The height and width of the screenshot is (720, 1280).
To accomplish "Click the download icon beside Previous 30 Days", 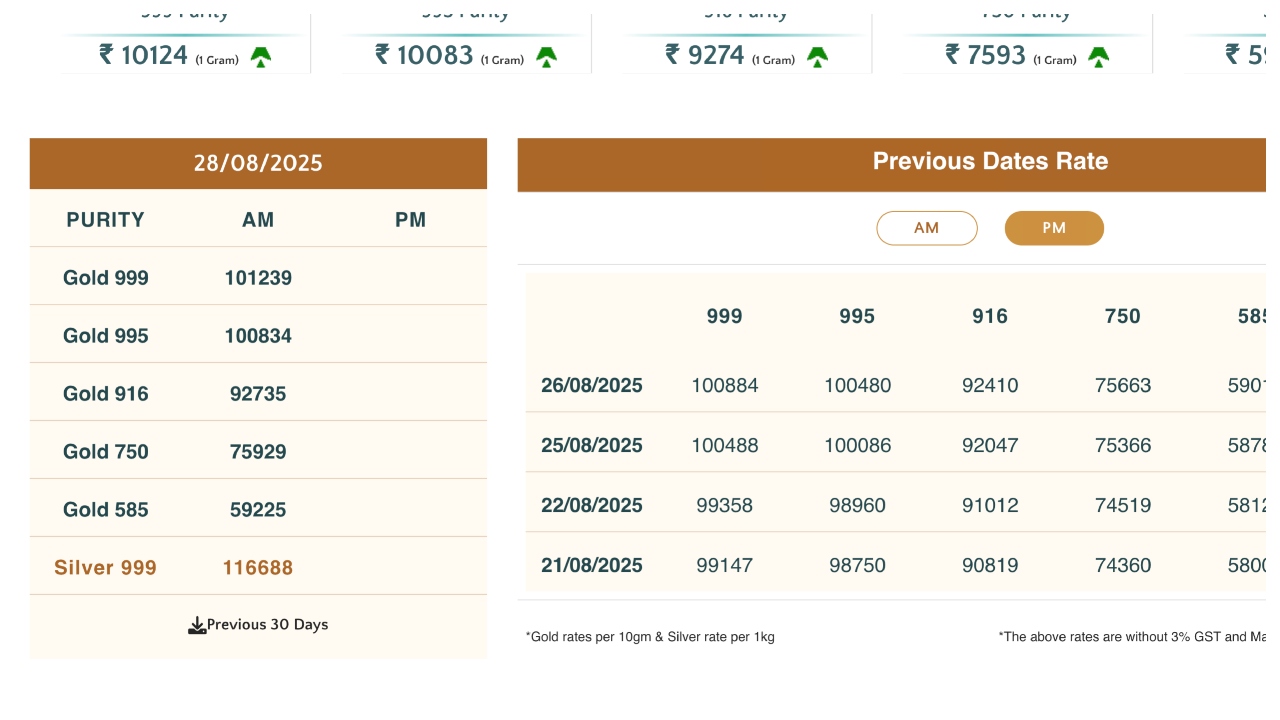I will 198,624.
